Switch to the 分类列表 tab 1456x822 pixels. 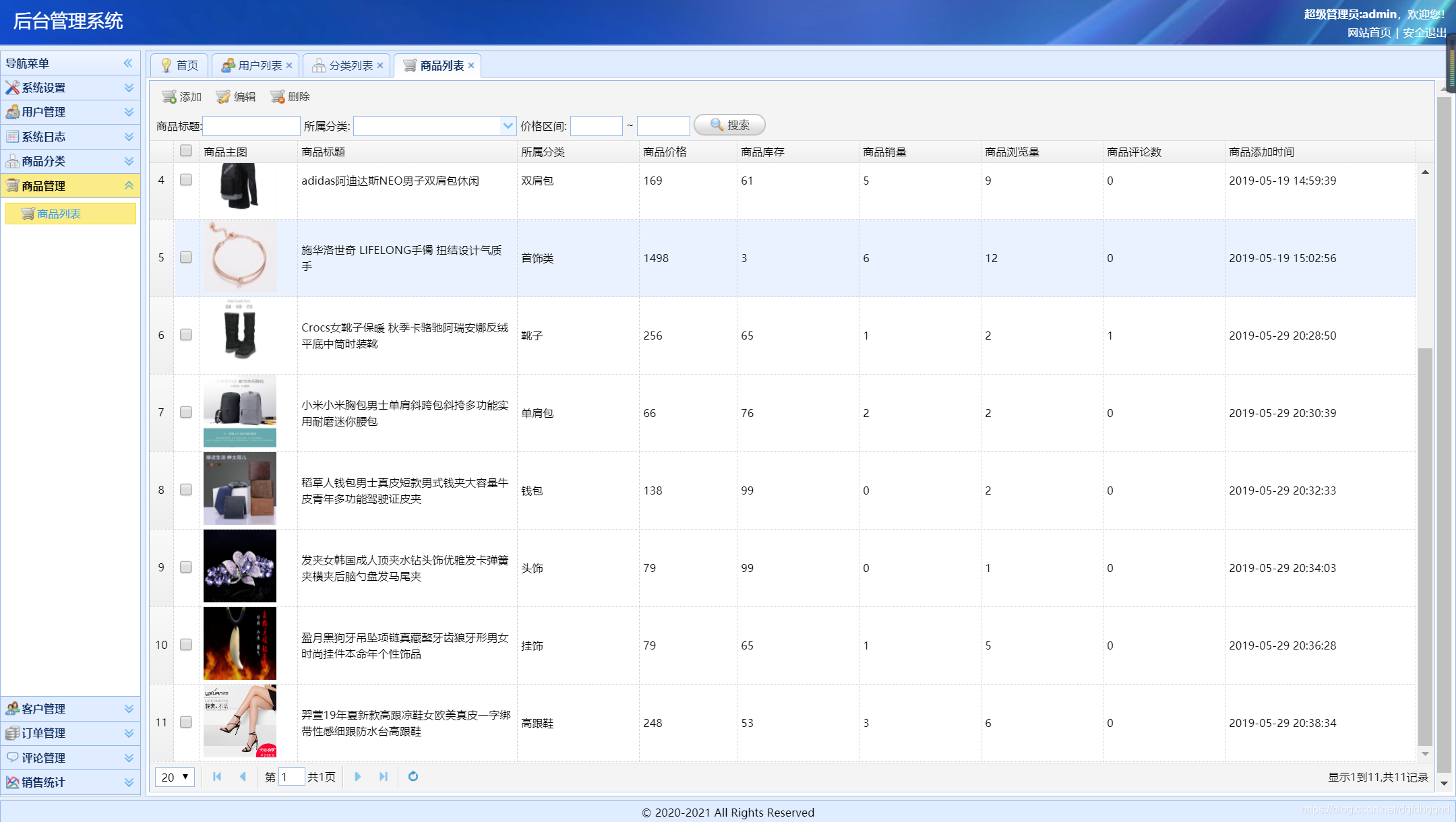[x=346, y=65]
